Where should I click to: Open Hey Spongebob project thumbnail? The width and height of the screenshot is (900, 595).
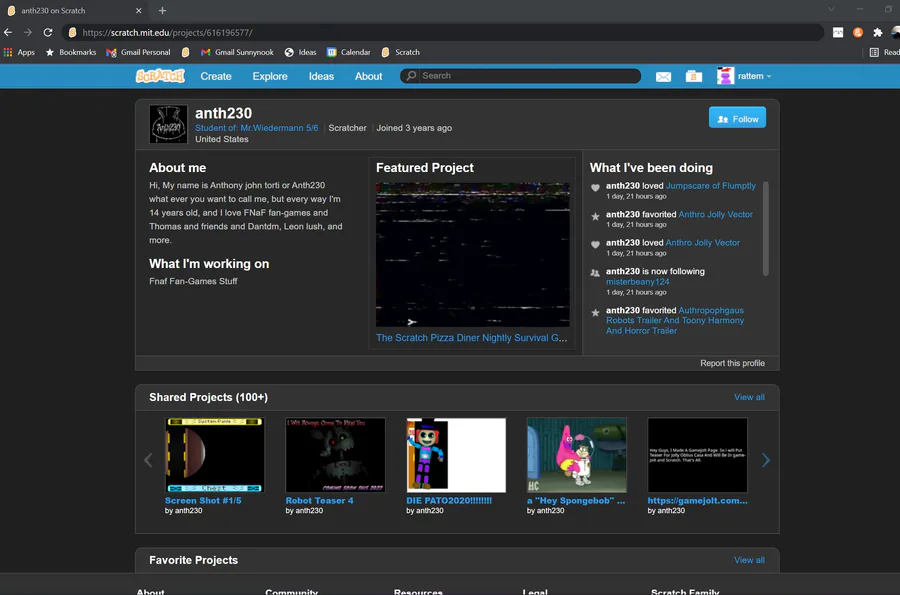tap(576, 455)
